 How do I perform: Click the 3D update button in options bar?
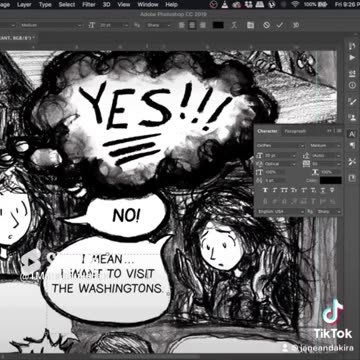[x=296, y=25]
